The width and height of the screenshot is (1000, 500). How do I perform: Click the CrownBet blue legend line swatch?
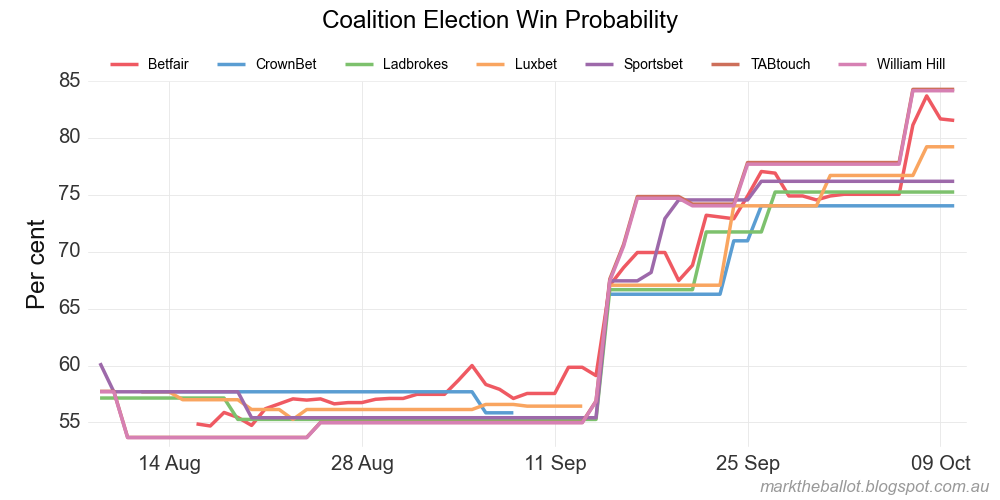coord(232,64)
